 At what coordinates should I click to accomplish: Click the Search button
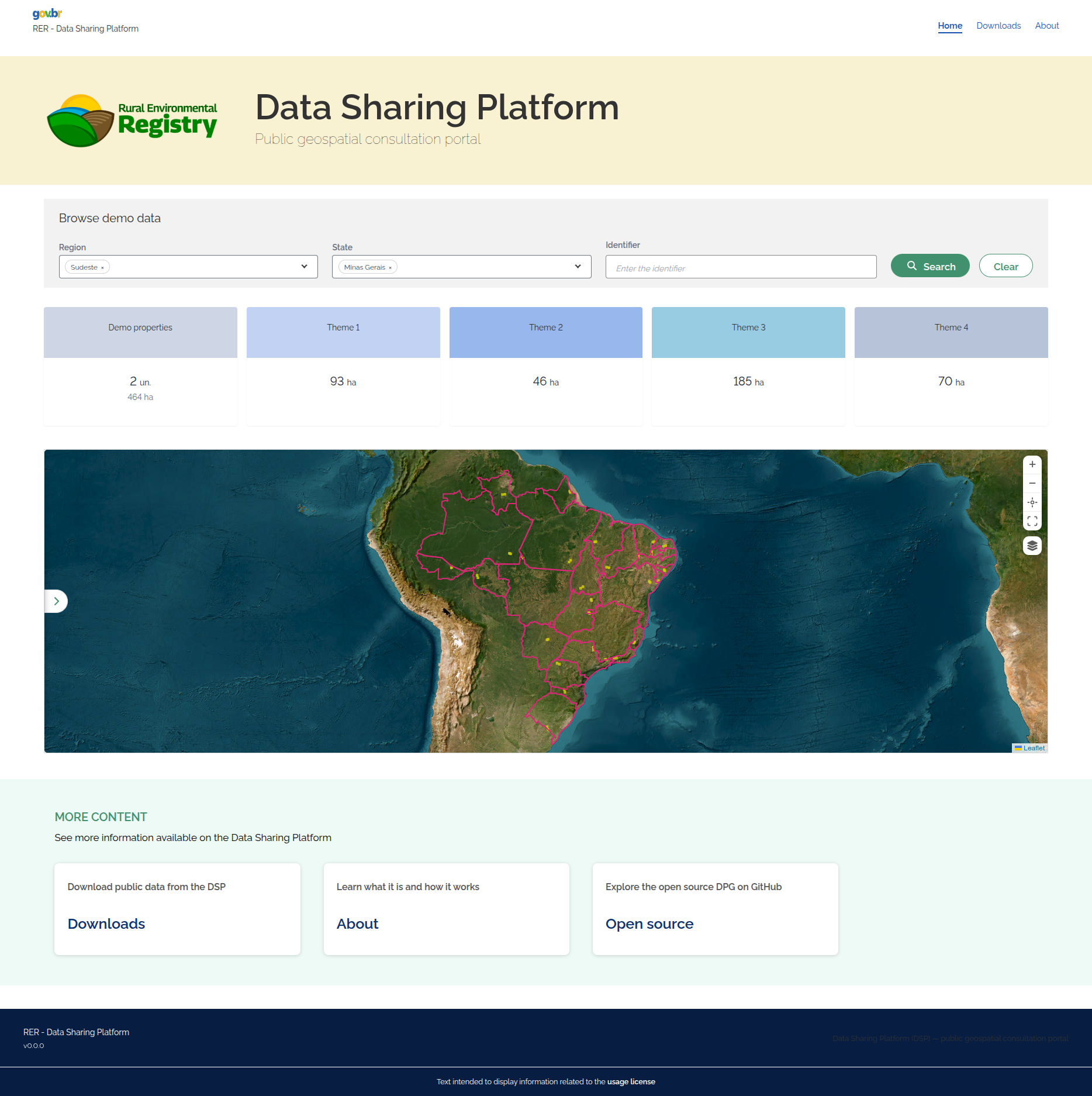930,266
